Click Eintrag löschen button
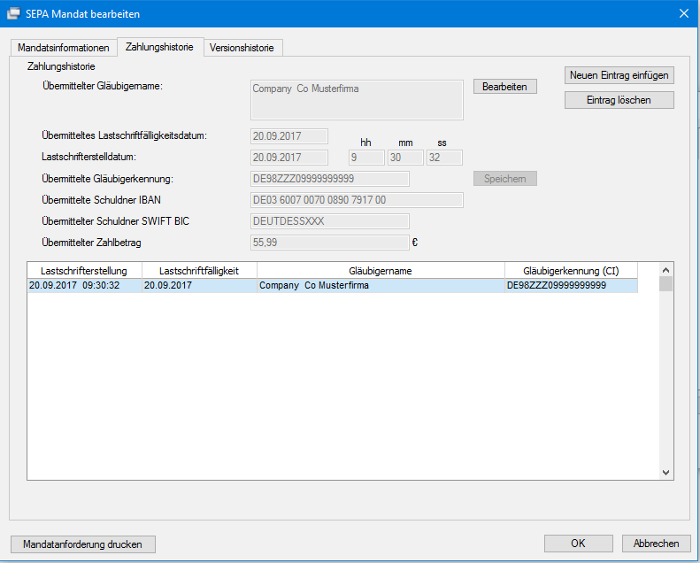 619,100
